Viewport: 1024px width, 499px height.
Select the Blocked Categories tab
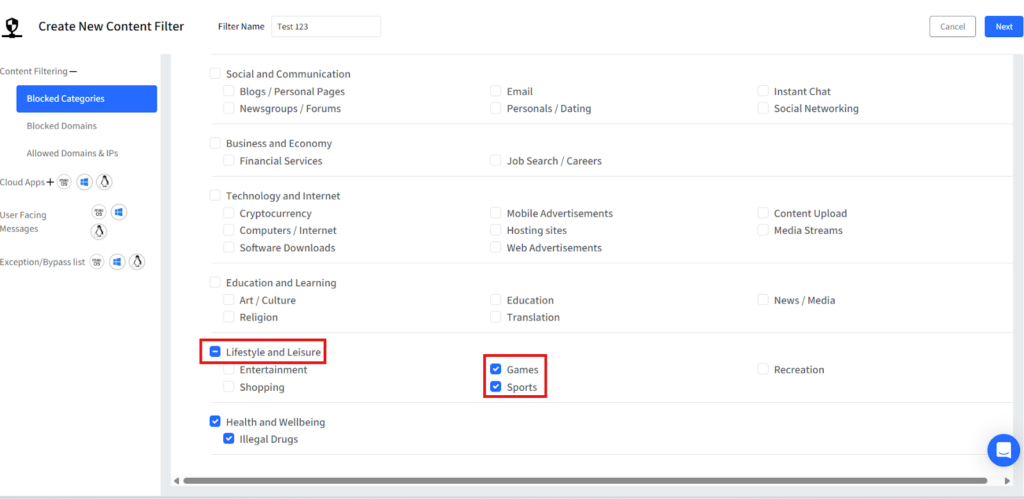click(x=87, y=99)
